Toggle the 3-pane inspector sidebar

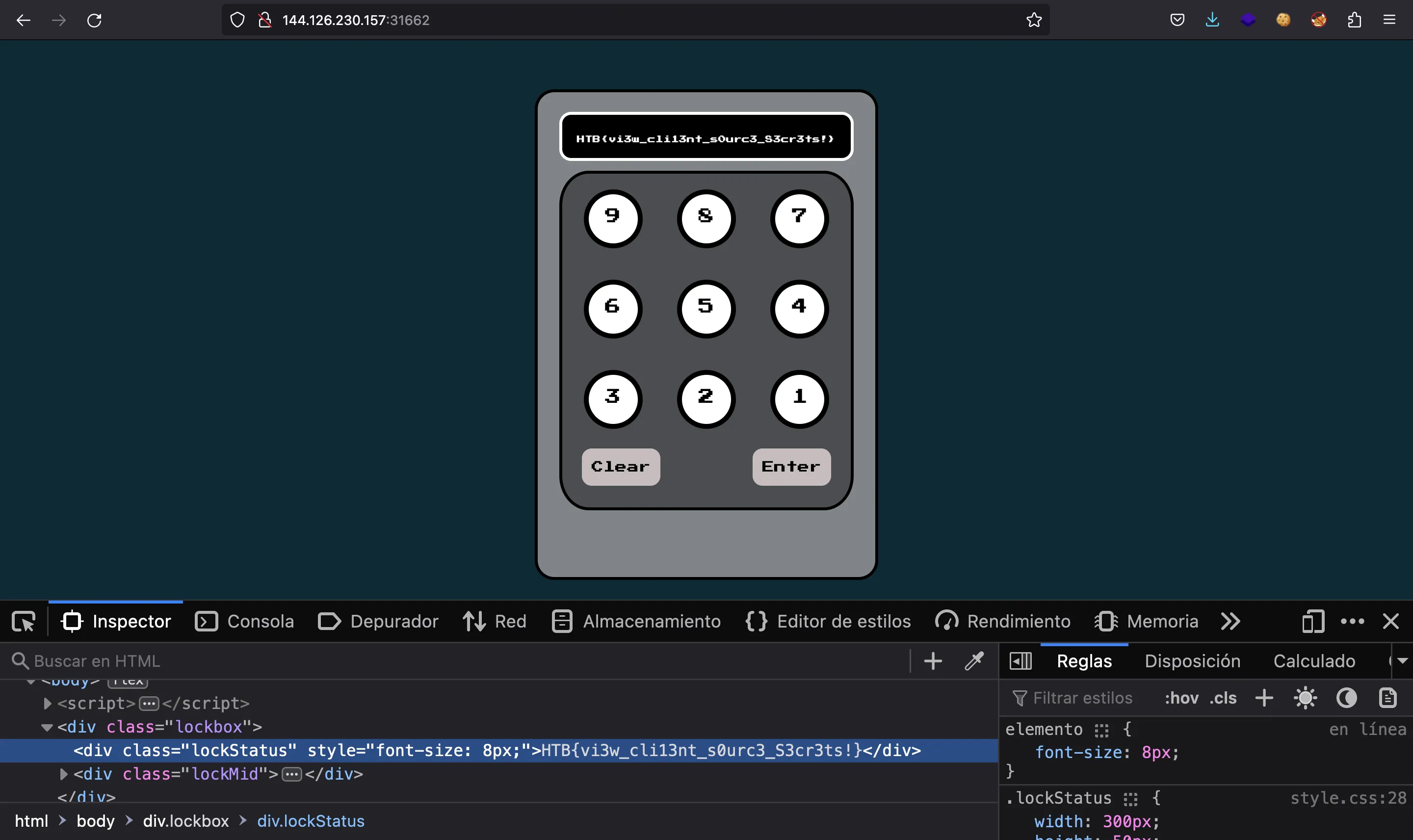pyautogui.click(x=1020, y=660)
